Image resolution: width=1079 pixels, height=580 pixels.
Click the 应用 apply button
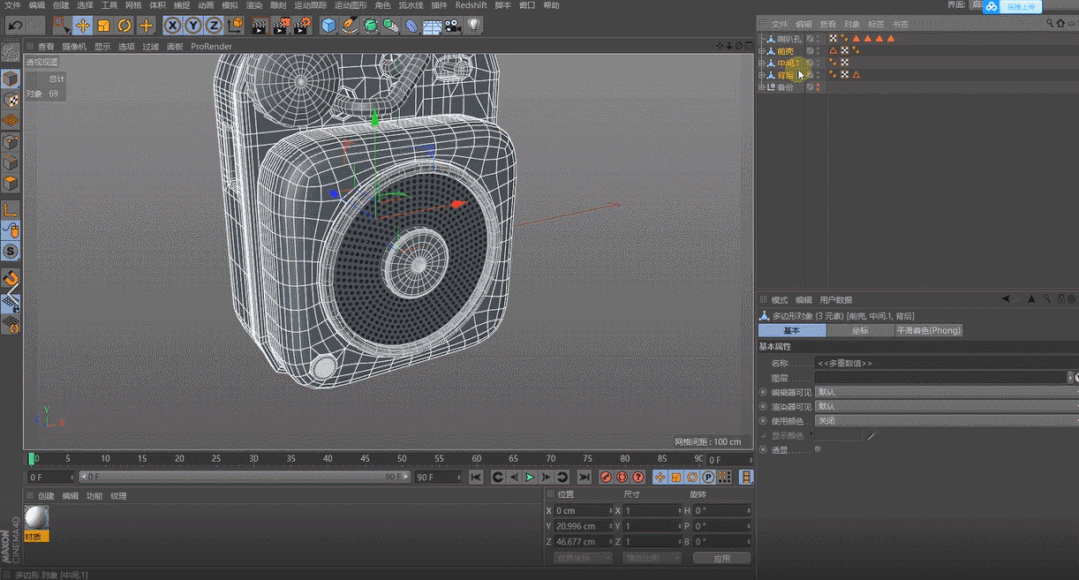point(721,558)
